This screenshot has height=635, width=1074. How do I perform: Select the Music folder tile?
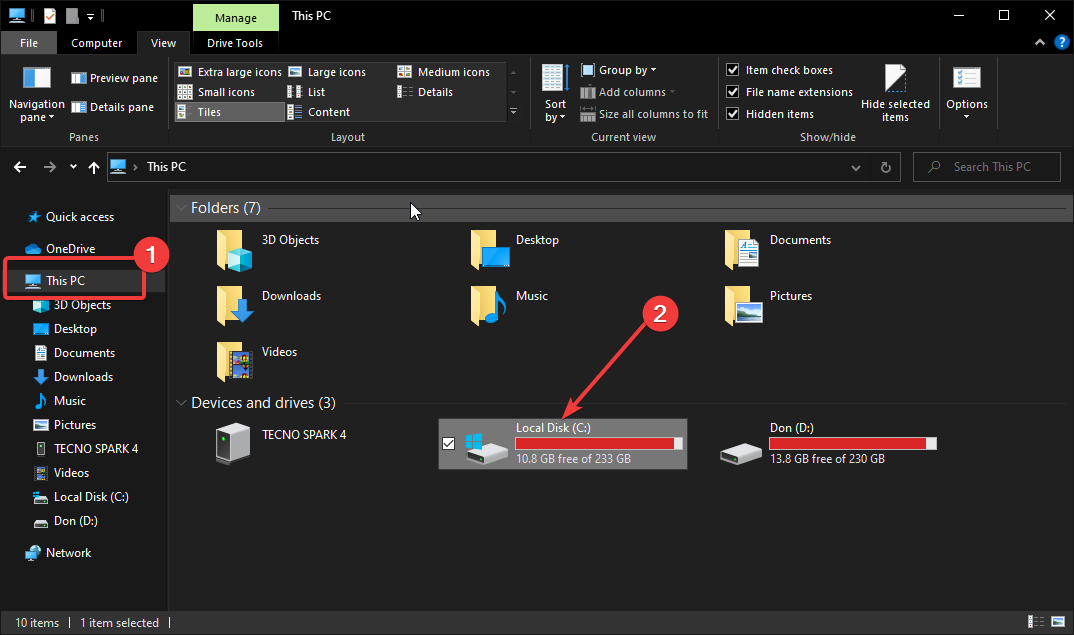click(509, 306)
